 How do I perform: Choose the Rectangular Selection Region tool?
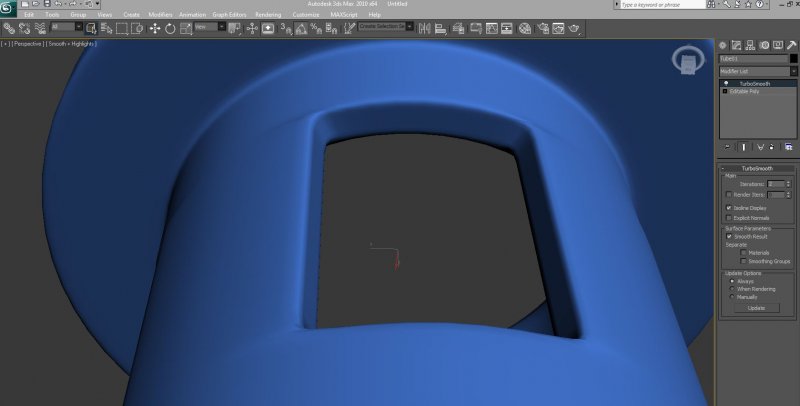click(122, 29)
